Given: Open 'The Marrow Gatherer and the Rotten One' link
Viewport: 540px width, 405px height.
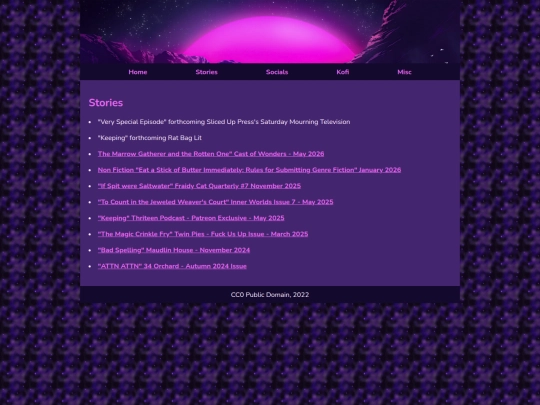Looking at the screenshot, I should 211,154.
